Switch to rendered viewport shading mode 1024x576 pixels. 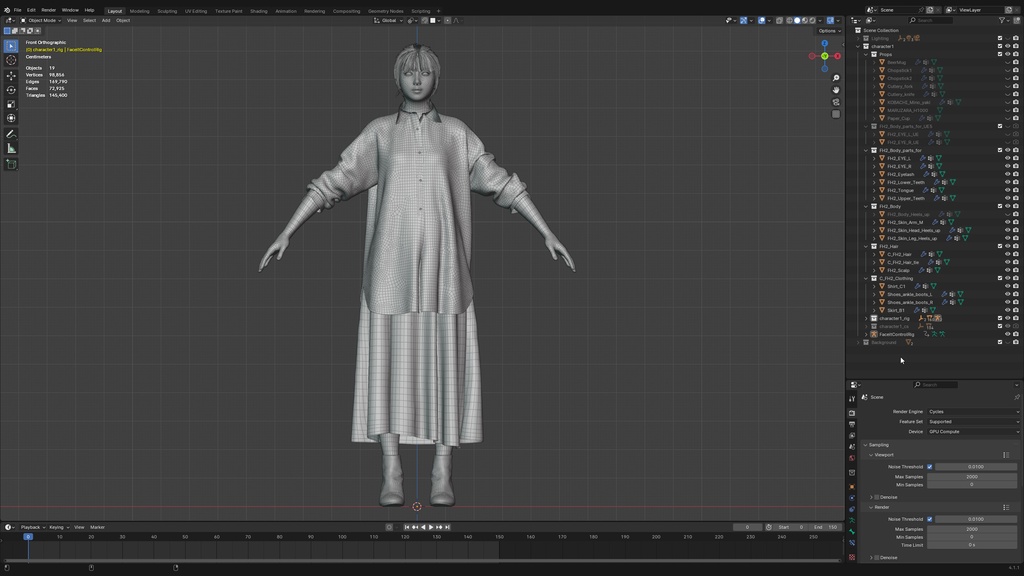pos(812,19)
